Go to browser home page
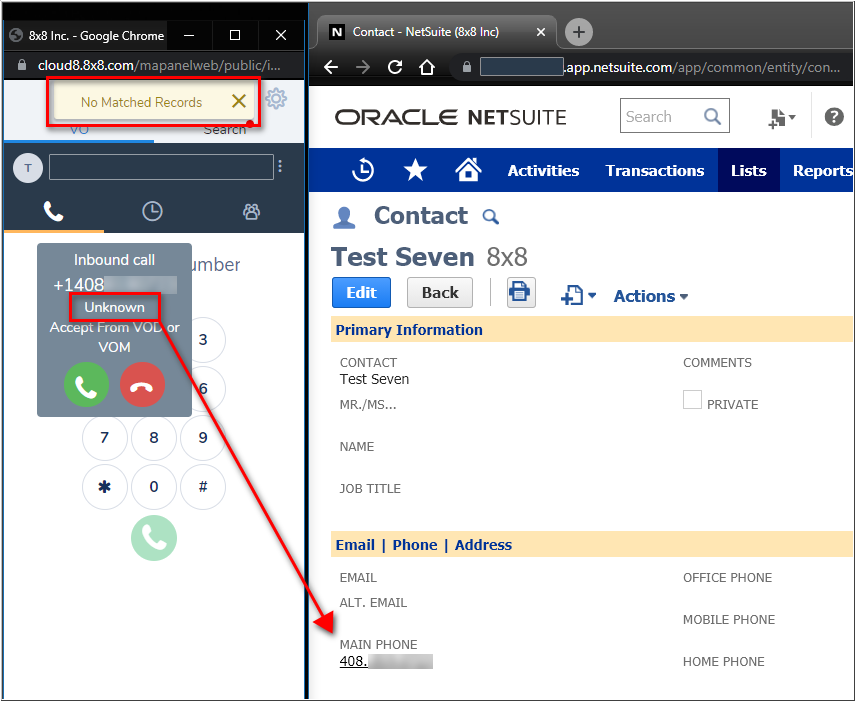855x701 pixels. click(427, 67)
